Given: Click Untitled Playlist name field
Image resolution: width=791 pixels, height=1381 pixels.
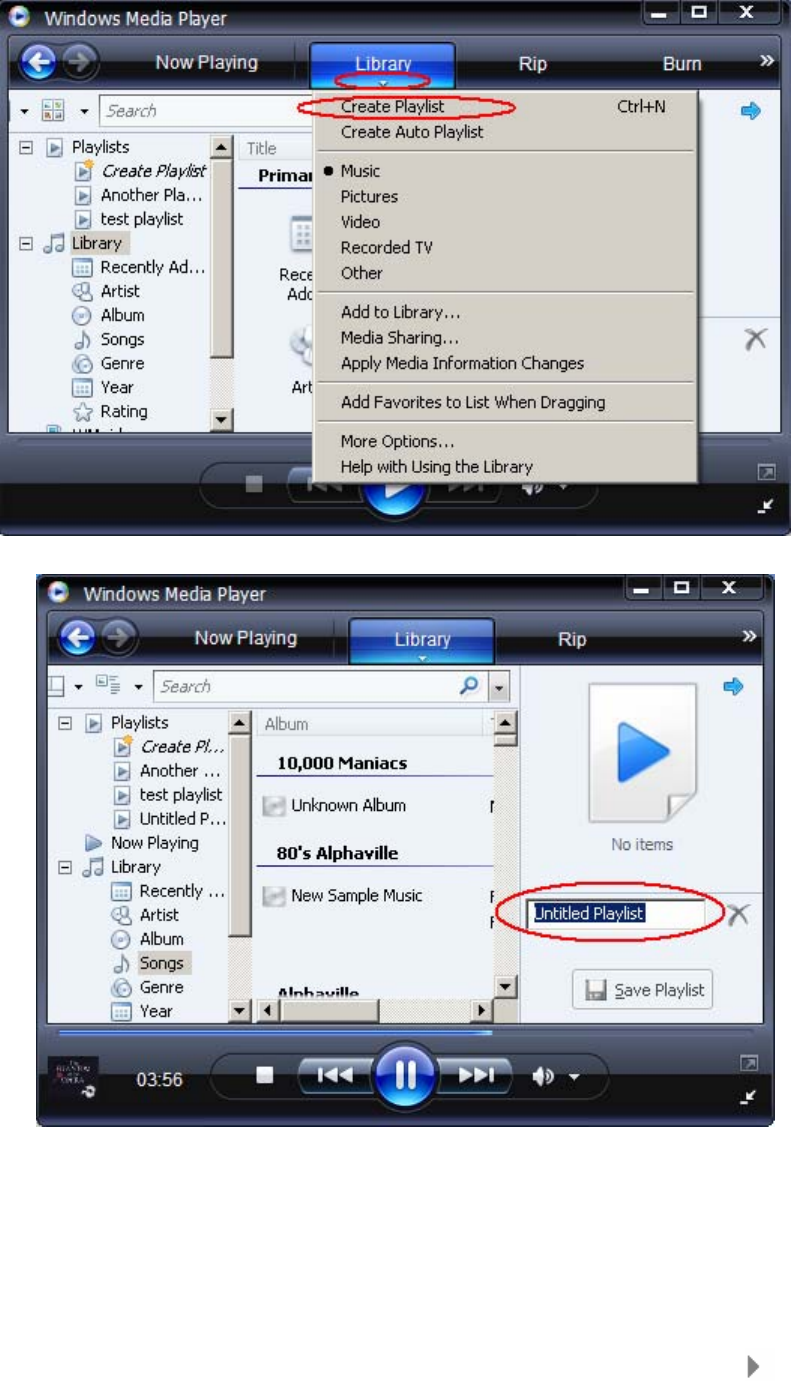Looking at the screenshot, I should 617,914.
